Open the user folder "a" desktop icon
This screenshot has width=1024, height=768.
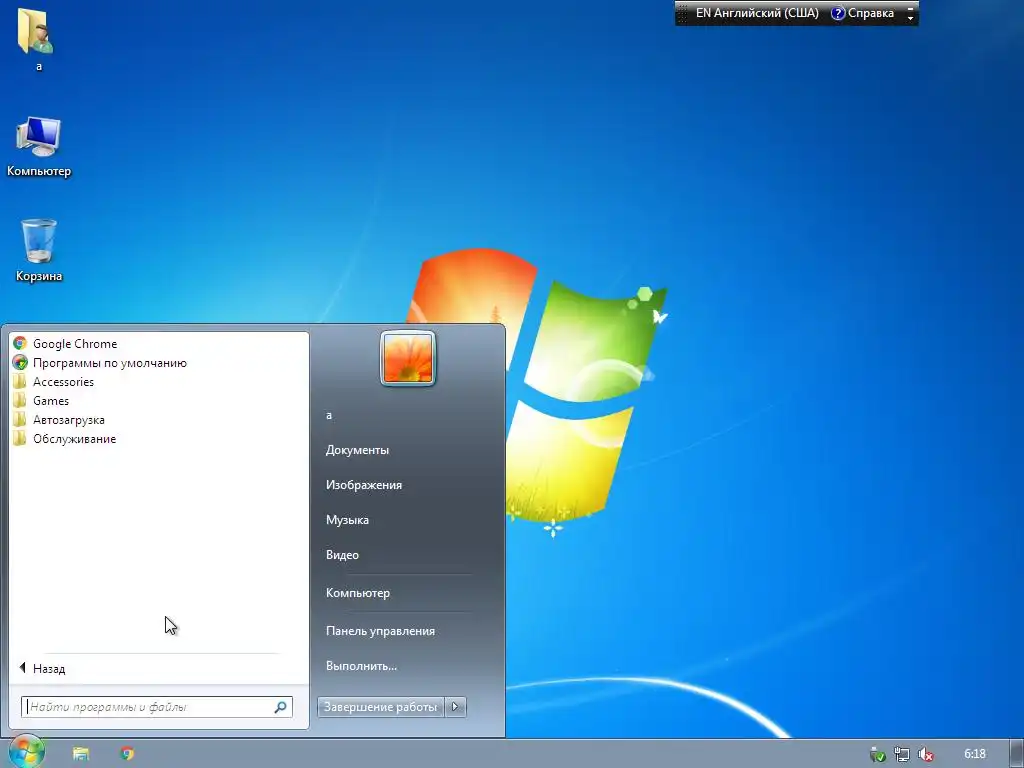[x=36, y=38]
